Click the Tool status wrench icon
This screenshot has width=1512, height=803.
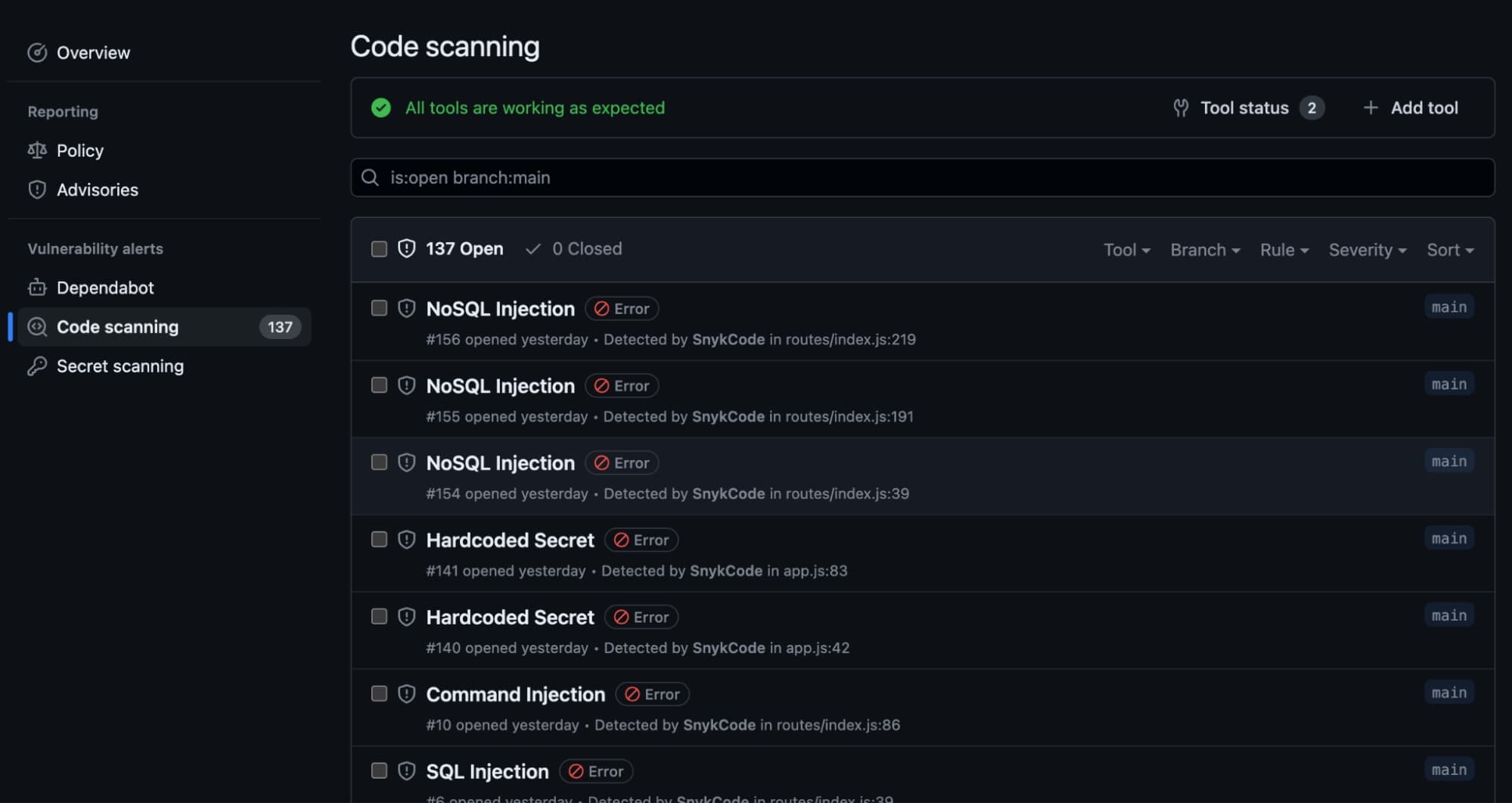click(x=1181, y=107)
